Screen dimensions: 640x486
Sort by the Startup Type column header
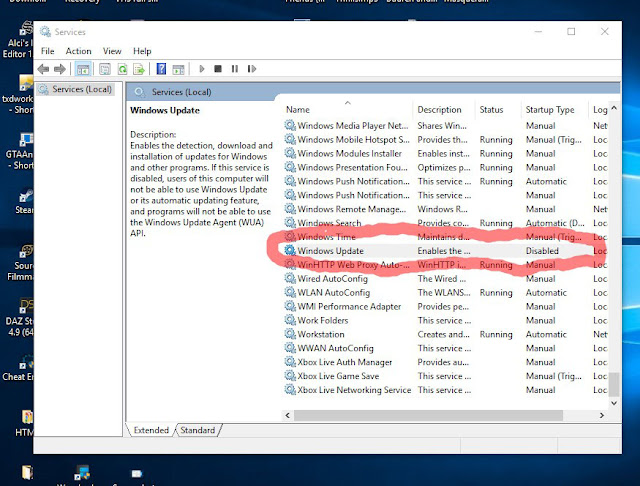pos(550,110)
